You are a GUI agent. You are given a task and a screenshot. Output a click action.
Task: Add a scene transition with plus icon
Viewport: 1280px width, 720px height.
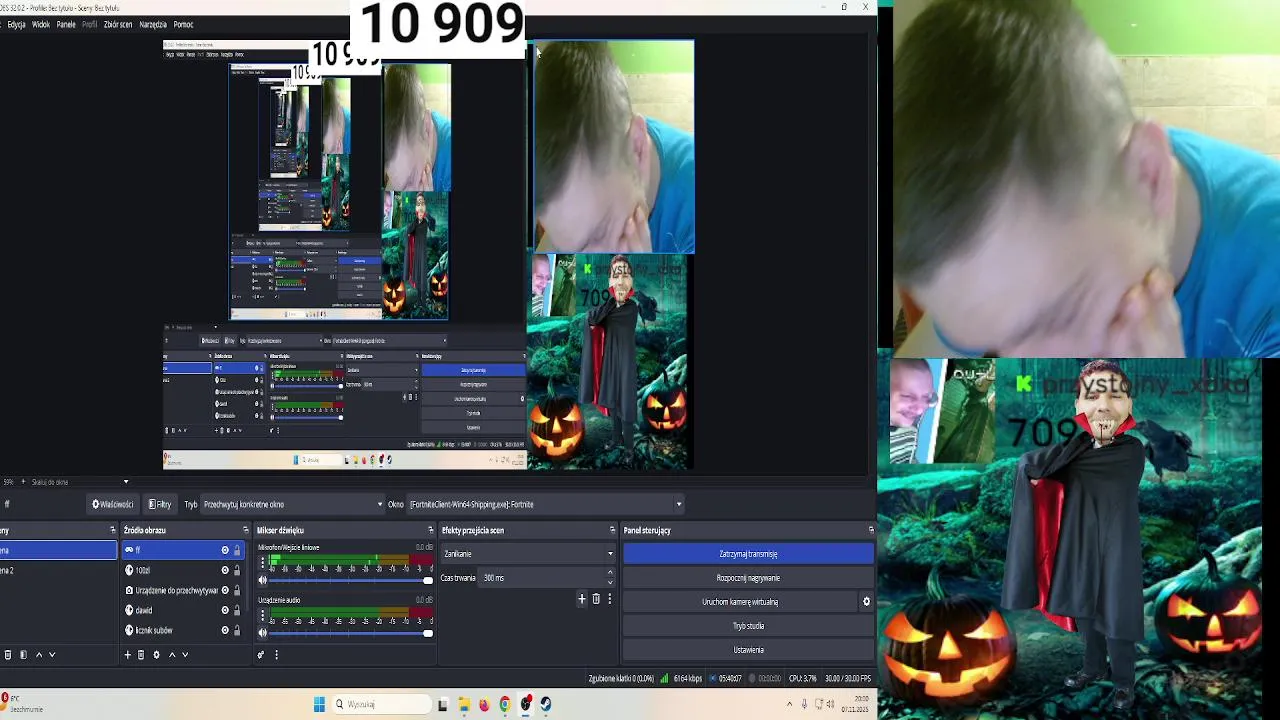[x=581, y=599]
